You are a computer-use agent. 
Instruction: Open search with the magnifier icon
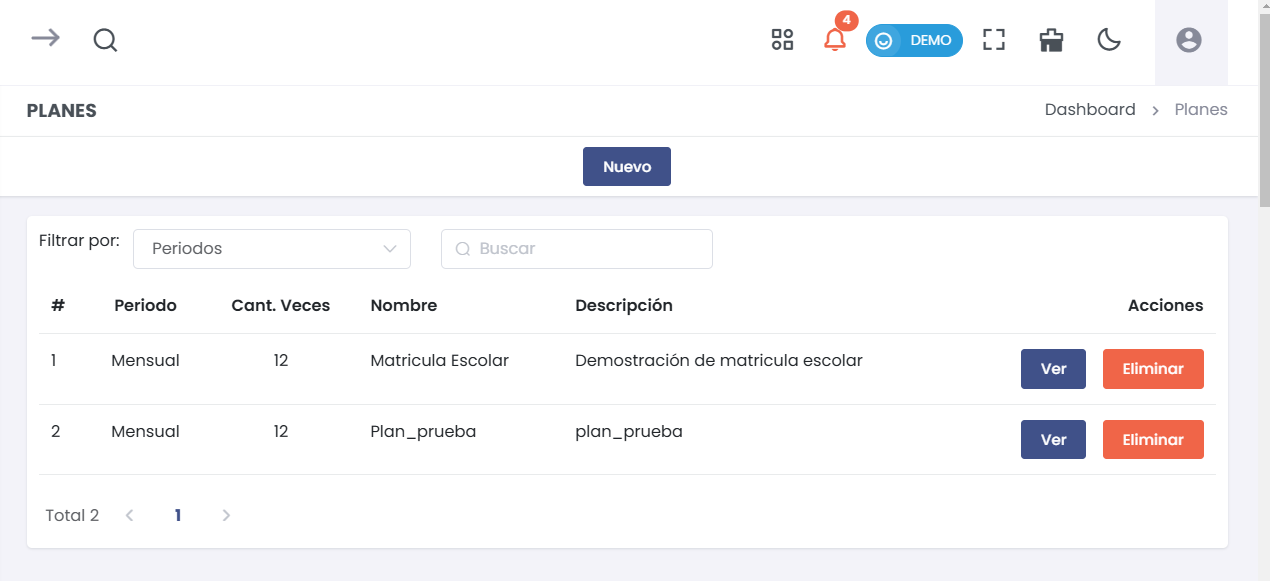click(x=105, y=40)
